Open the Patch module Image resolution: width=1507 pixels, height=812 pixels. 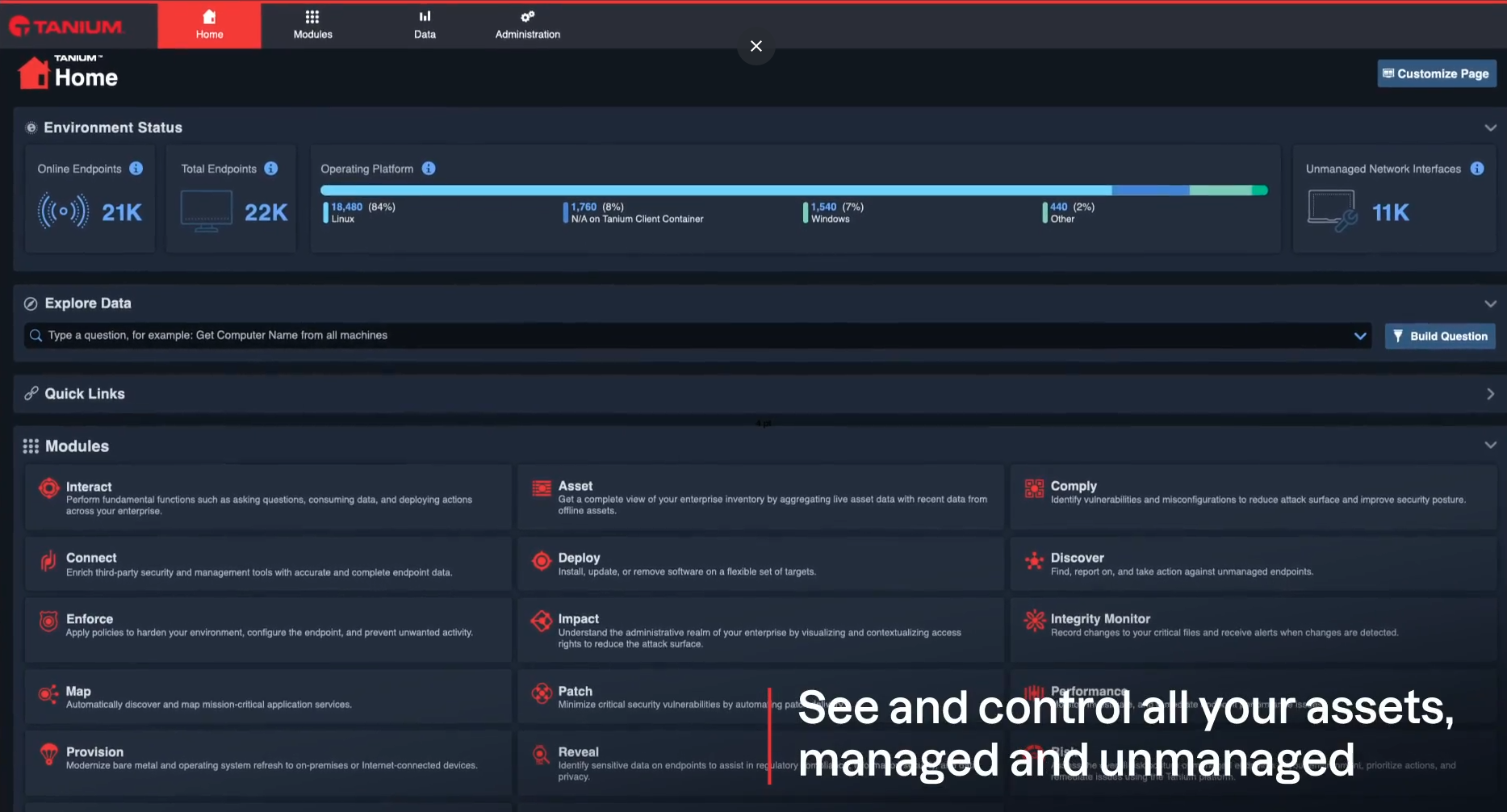(x=760, y=697)
